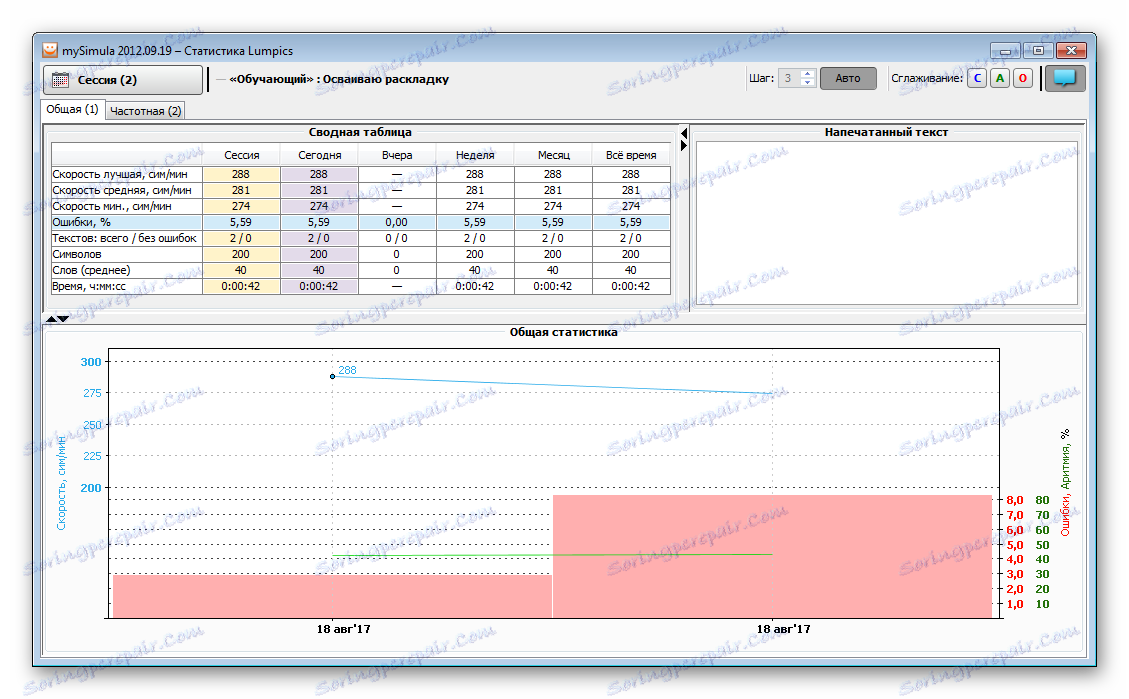Image resolution: width=1129 pixels, height=699 pixels.
Task: Click the Время, ч:мм:сс row label
Action: (x=127, y=286)
